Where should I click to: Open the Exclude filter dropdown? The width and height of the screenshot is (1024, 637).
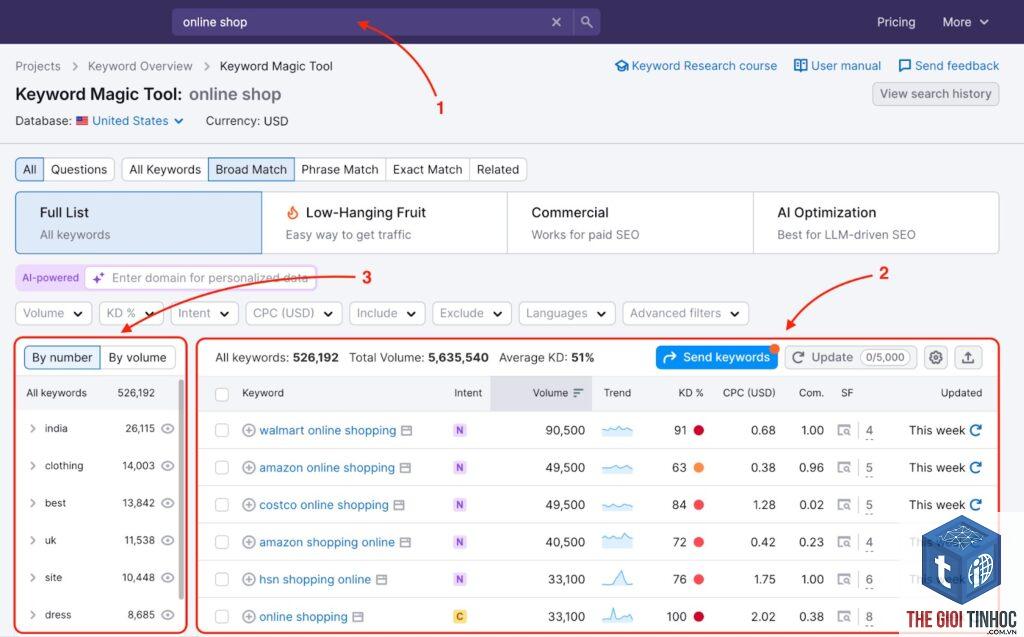pyautogui.click(x=472, y=314)
